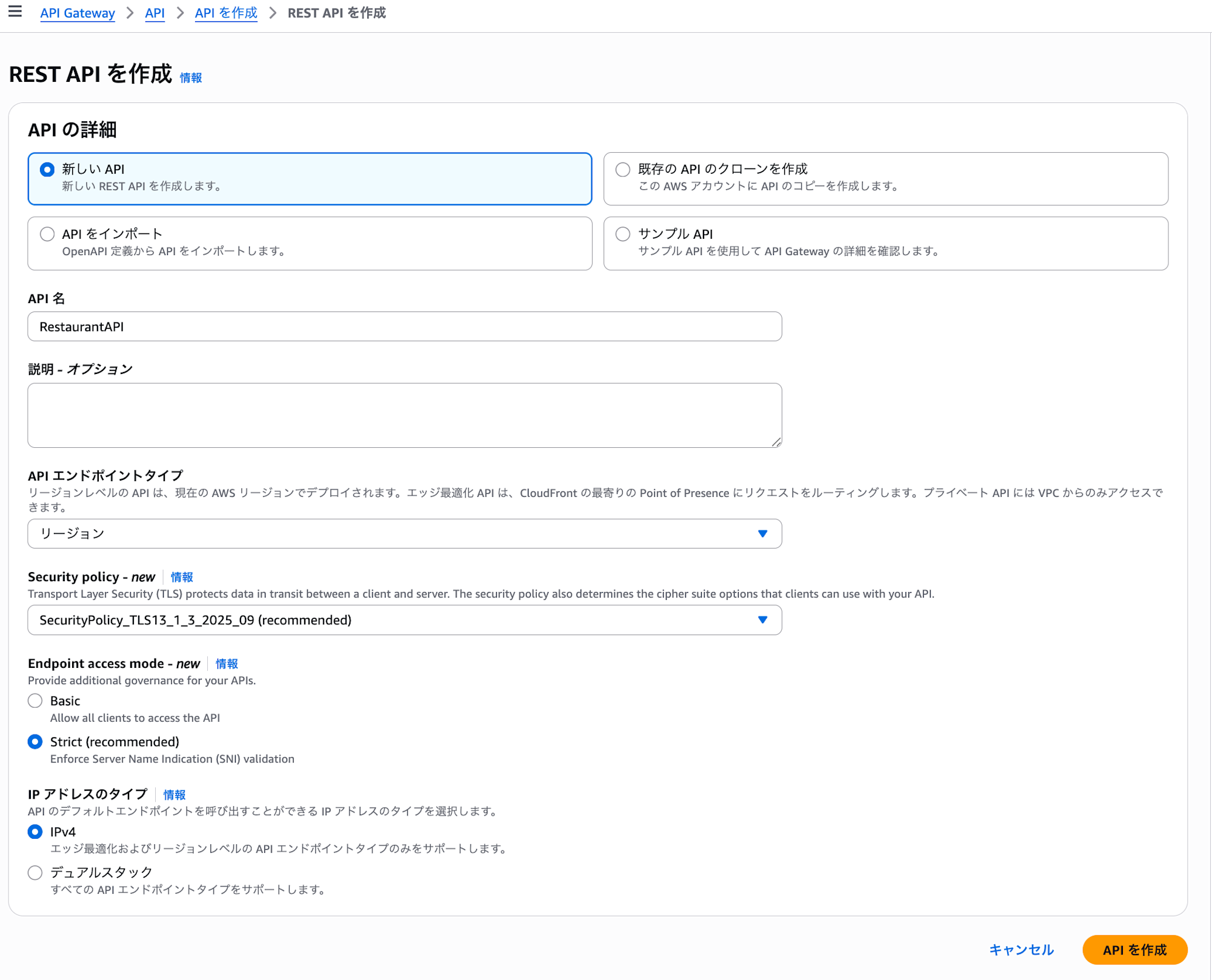
Task: Click 情報 next to REST API を作成
Action: click(190, 77)
